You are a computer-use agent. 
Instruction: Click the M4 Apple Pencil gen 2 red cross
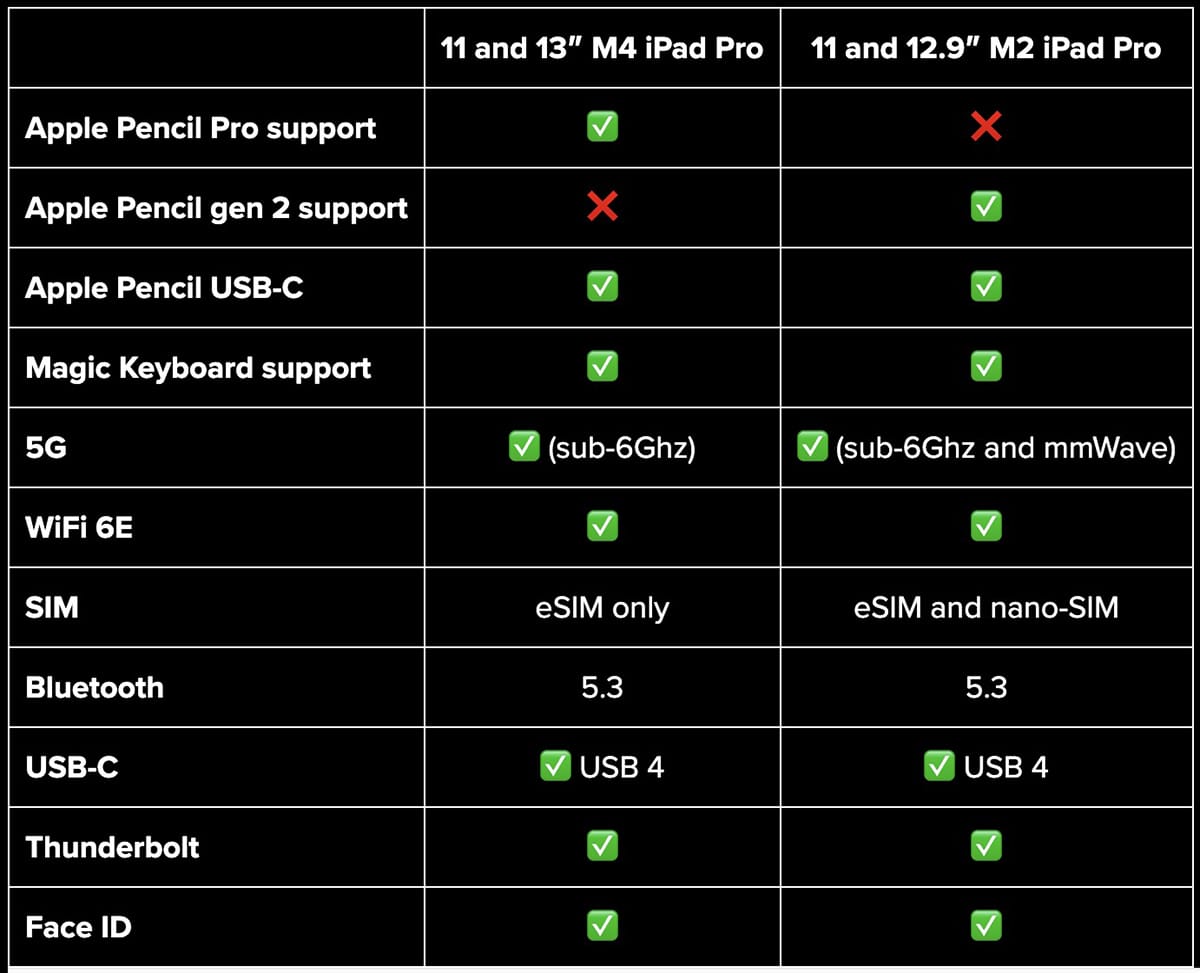pos(601,207)
